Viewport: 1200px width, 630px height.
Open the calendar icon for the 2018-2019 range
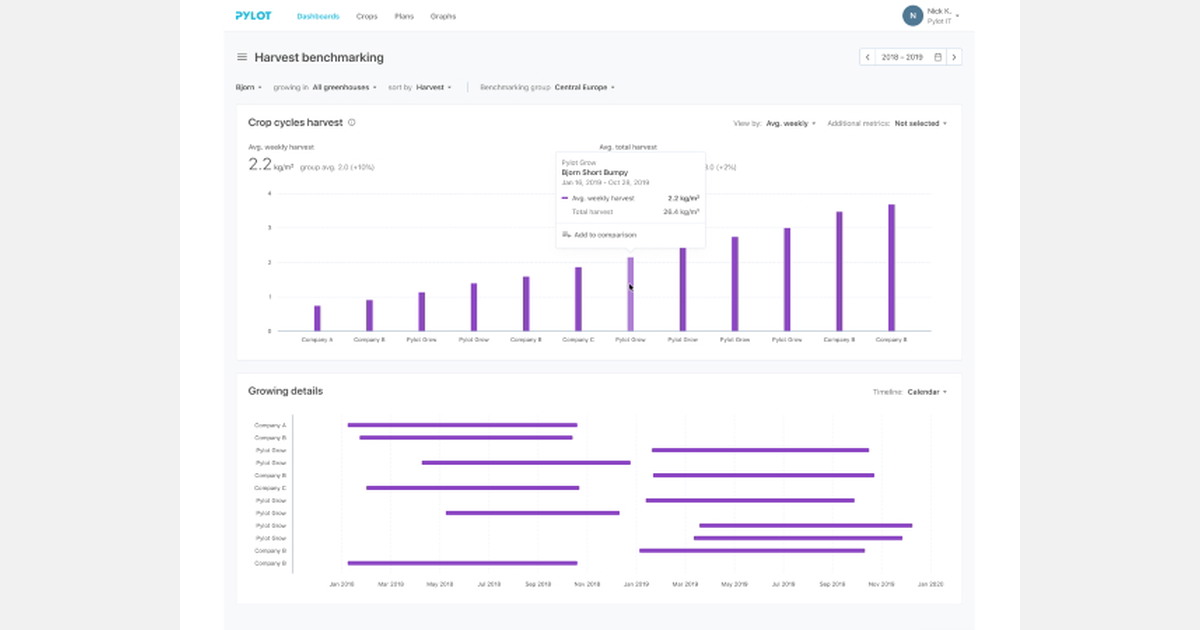[x=935, y=57]
